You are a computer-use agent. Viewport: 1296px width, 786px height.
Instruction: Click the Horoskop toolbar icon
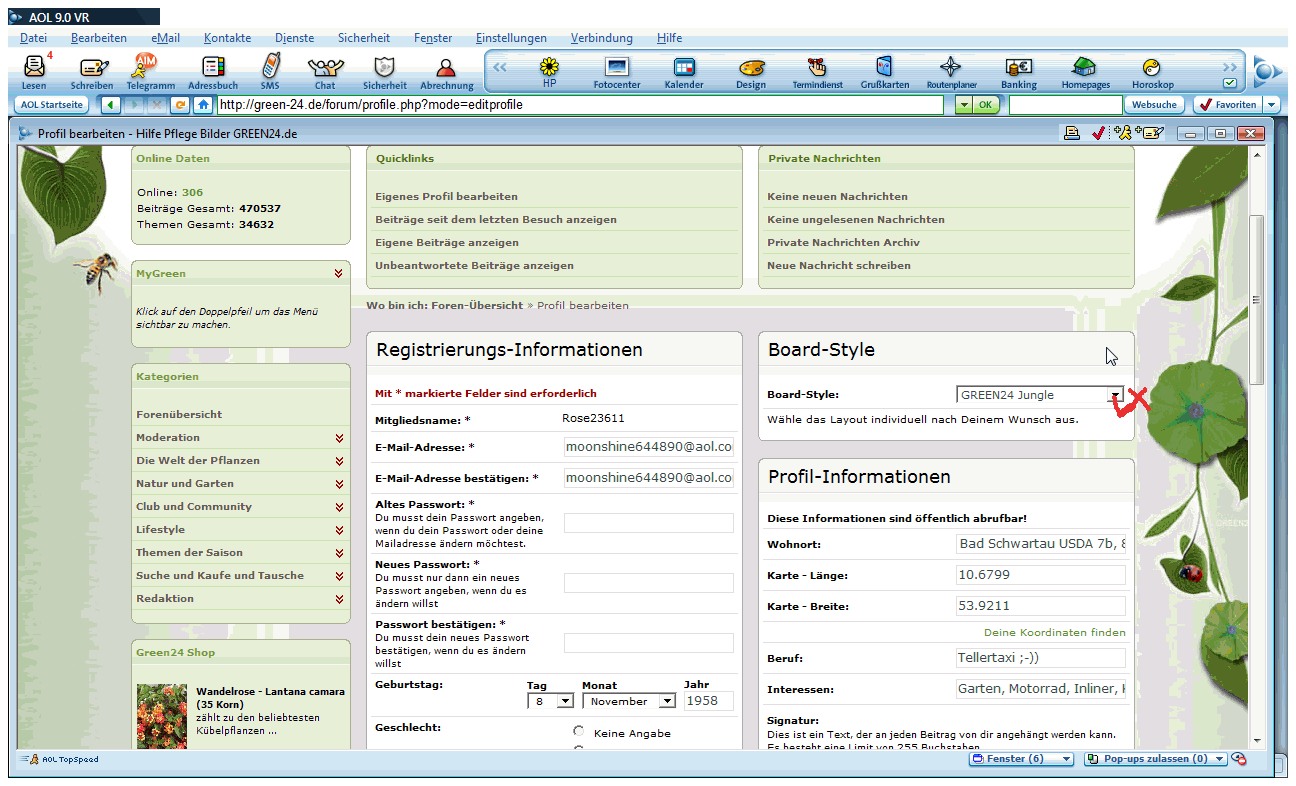[x=1152, y=69]
